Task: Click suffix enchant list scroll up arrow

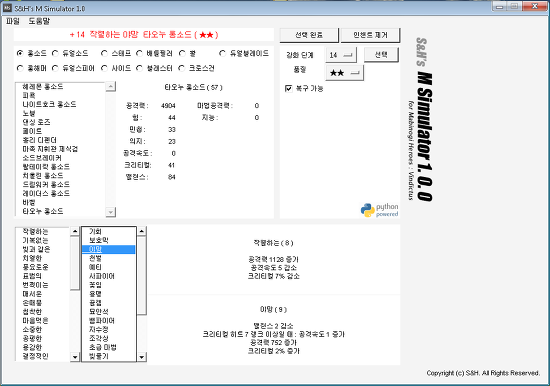Action: tap(141, 231)
